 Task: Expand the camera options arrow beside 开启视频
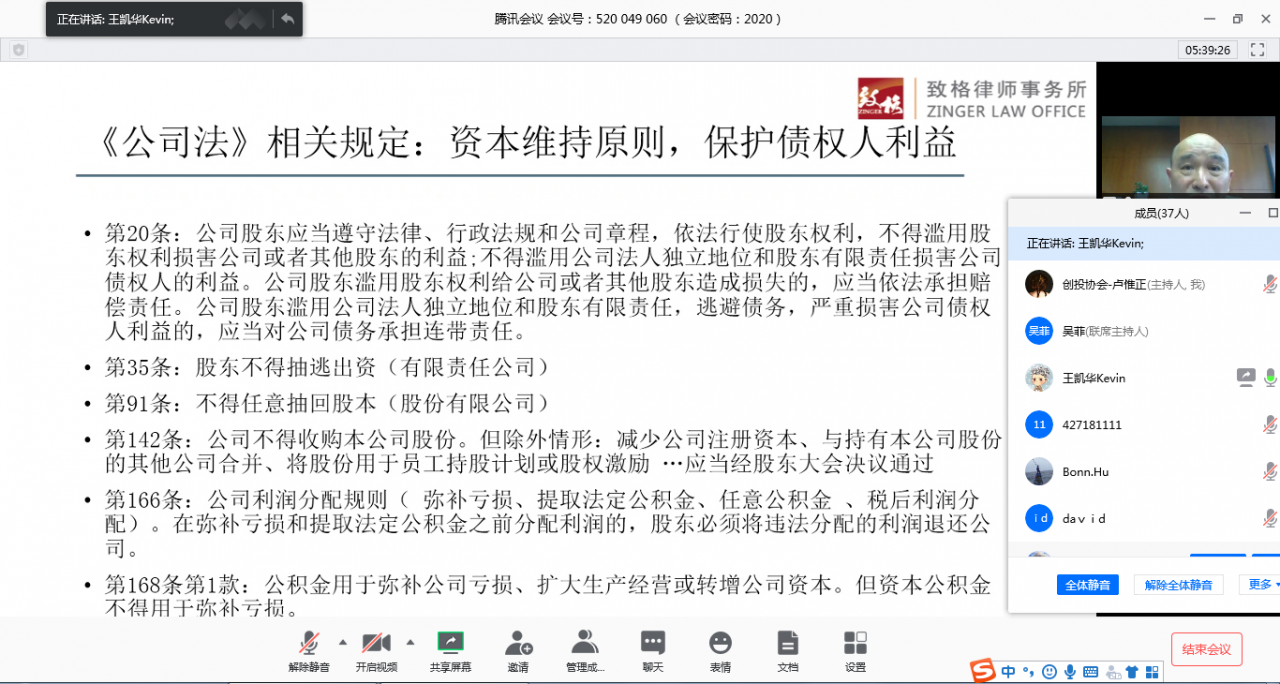[410, 641]
